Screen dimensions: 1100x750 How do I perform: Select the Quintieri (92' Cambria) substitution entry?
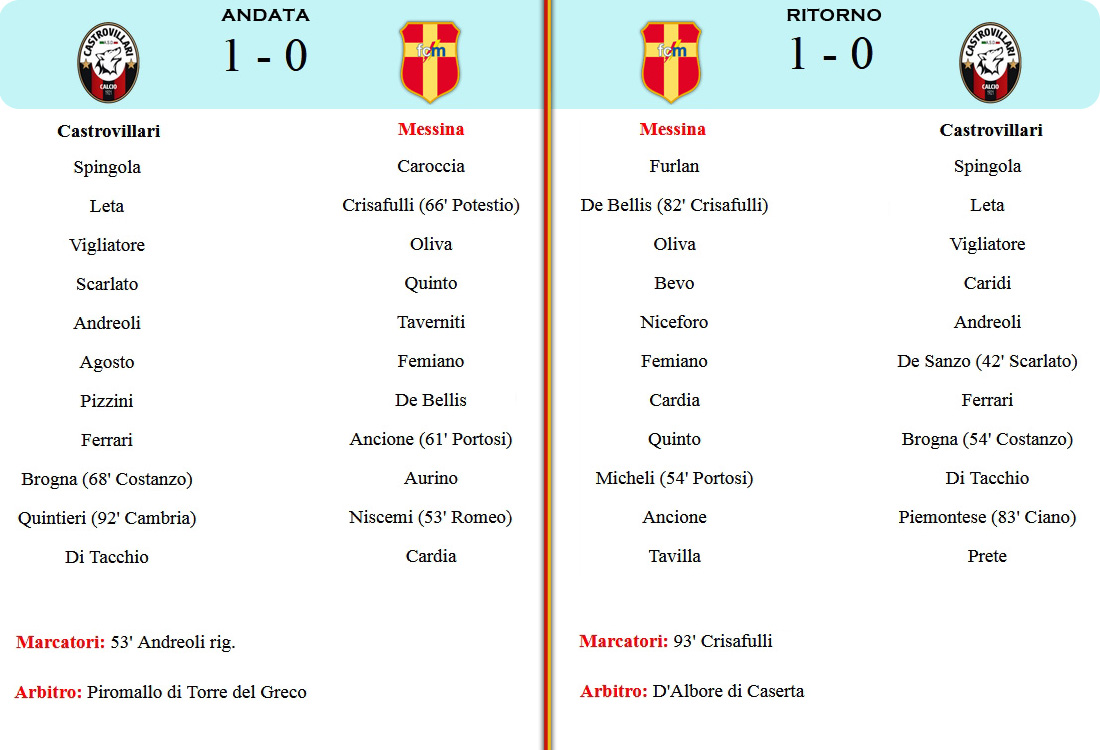tap(107, 518)
